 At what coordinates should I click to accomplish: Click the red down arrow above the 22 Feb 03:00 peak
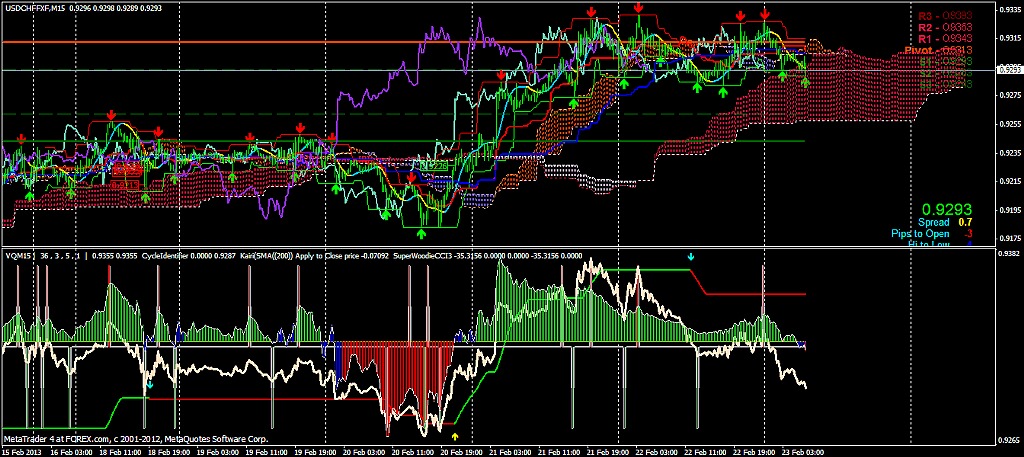(x=639, y=7)
